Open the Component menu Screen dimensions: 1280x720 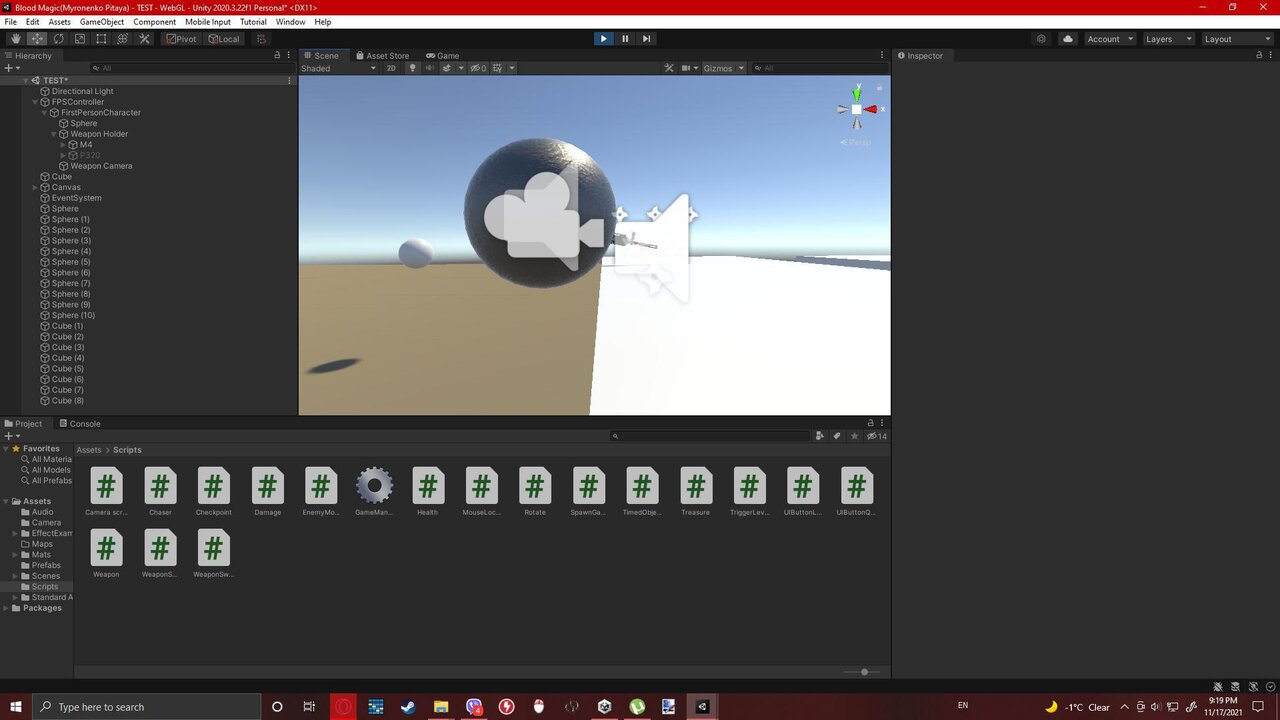154,22
